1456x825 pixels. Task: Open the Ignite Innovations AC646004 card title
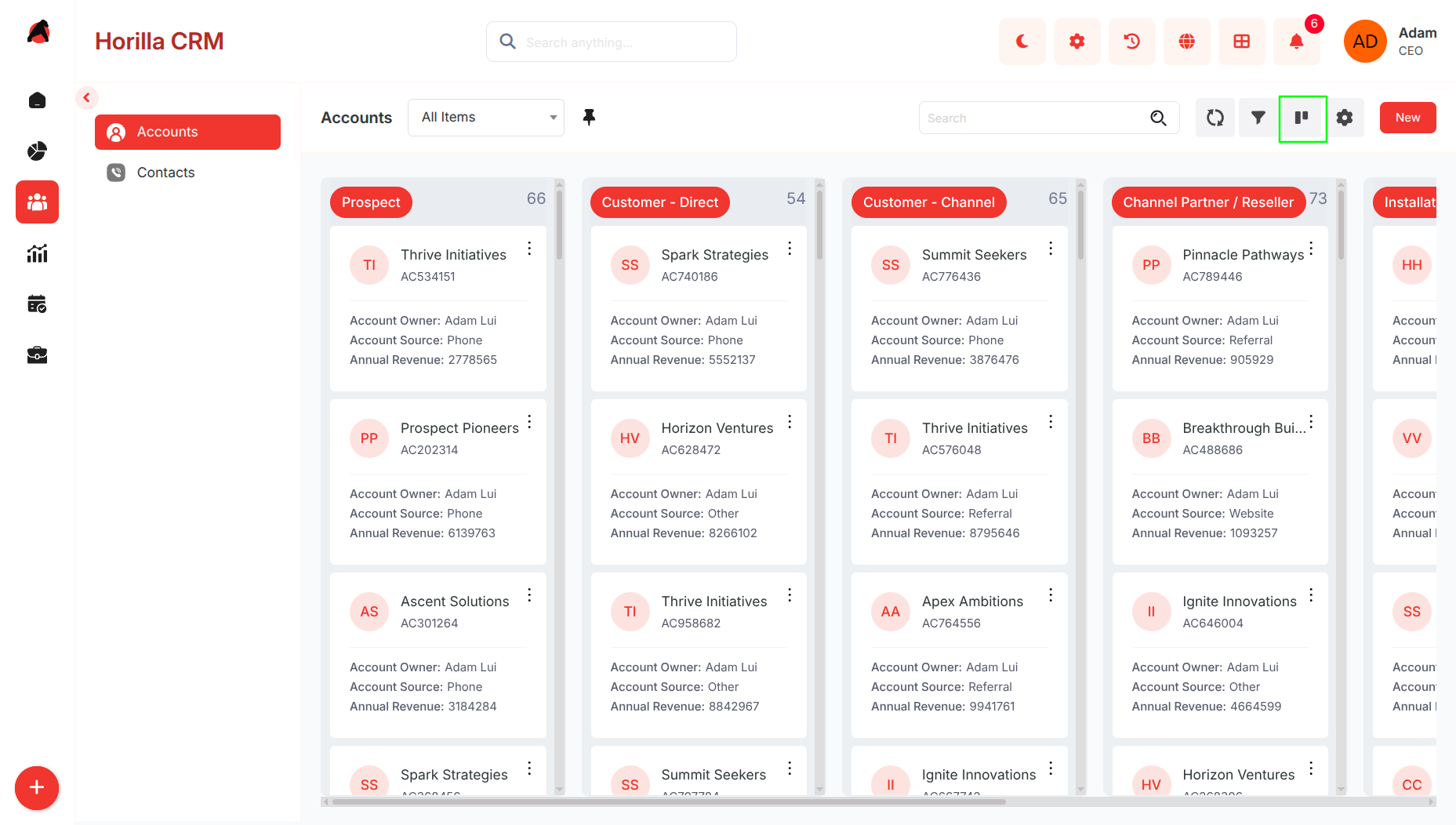1240,601
